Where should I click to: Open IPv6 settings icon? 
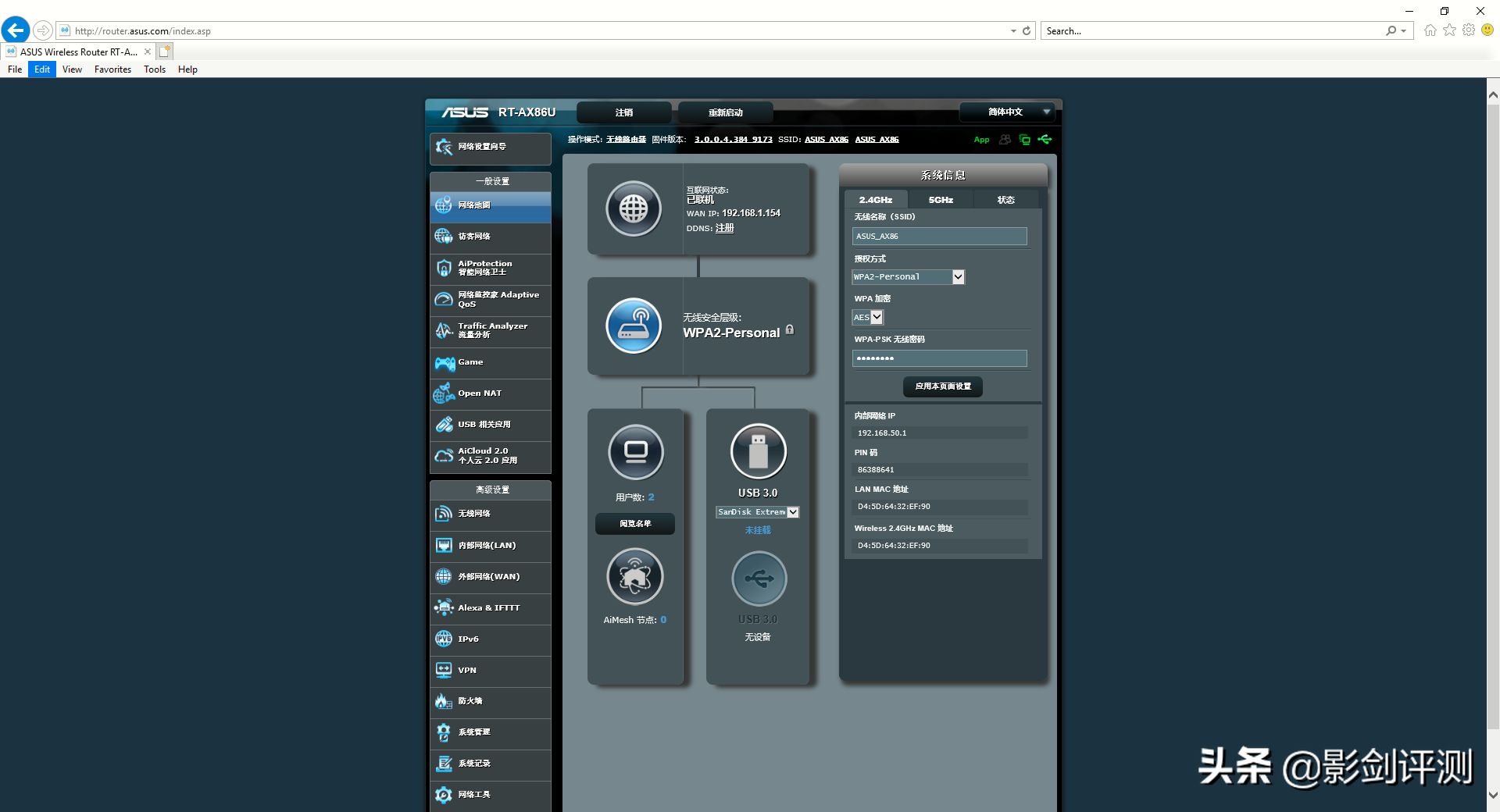coord(444,639)
